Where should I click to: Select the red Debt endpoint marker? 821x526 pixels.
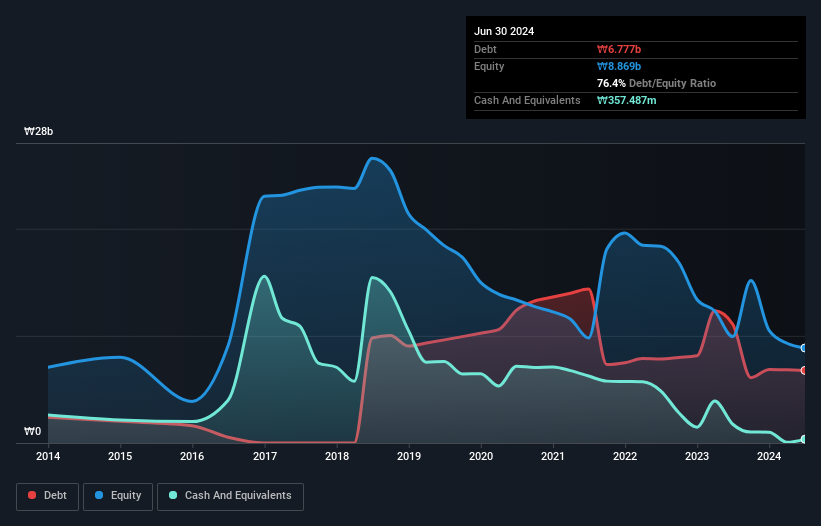coord(804,371)
